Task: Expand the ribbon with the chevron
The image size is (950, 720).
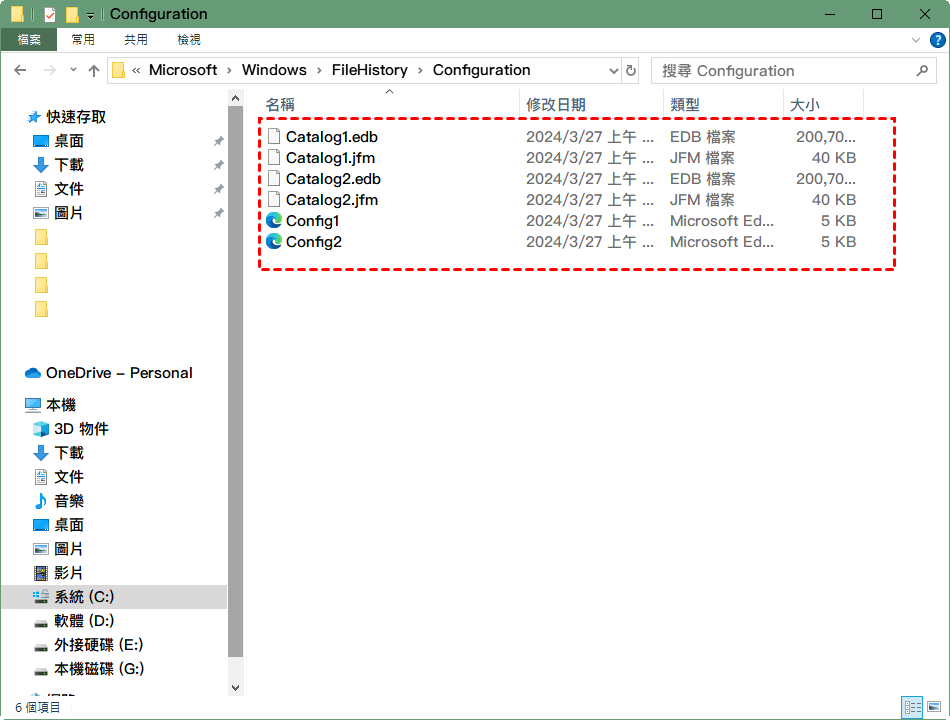Action: (915, 40)
